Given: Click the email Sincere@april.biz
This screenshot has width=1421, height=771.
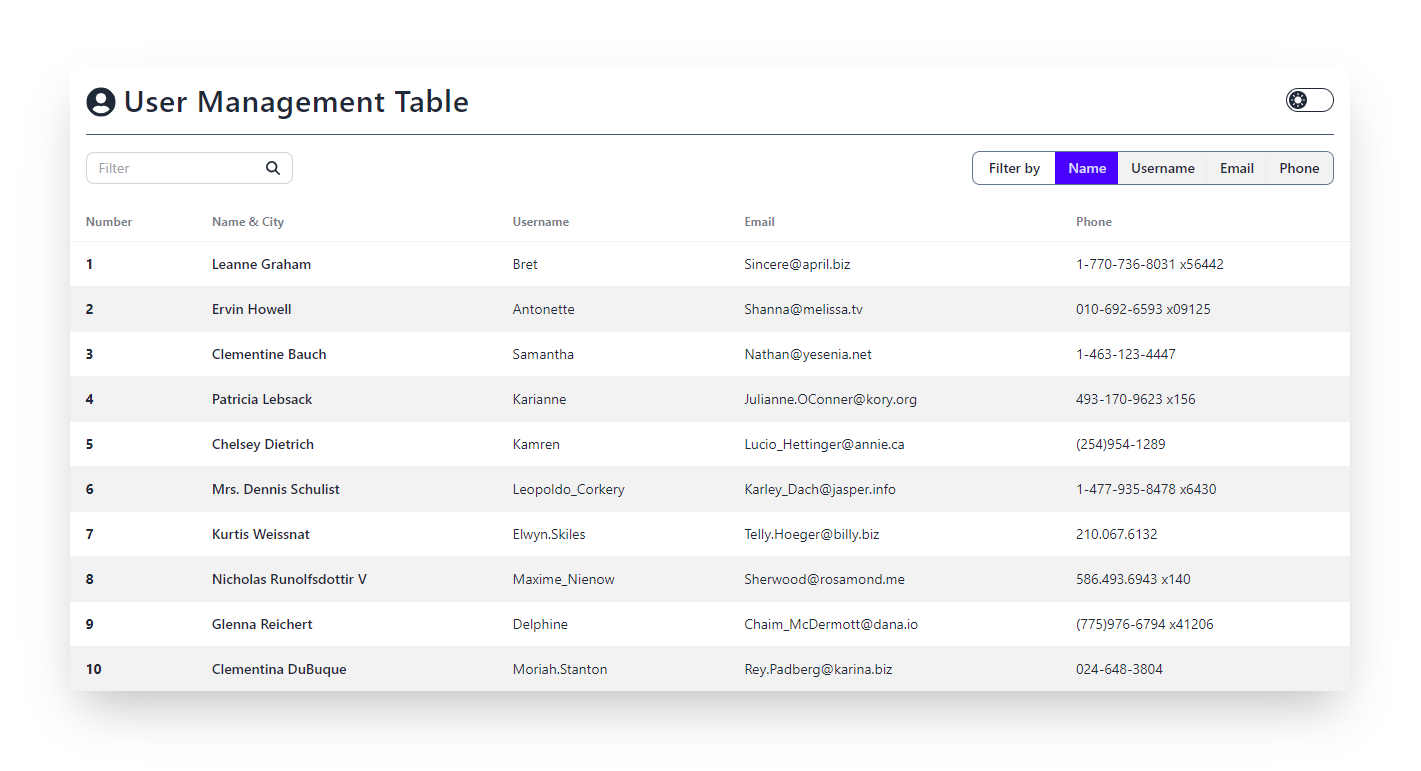Looking at the screenshot, I should [797, 264].
